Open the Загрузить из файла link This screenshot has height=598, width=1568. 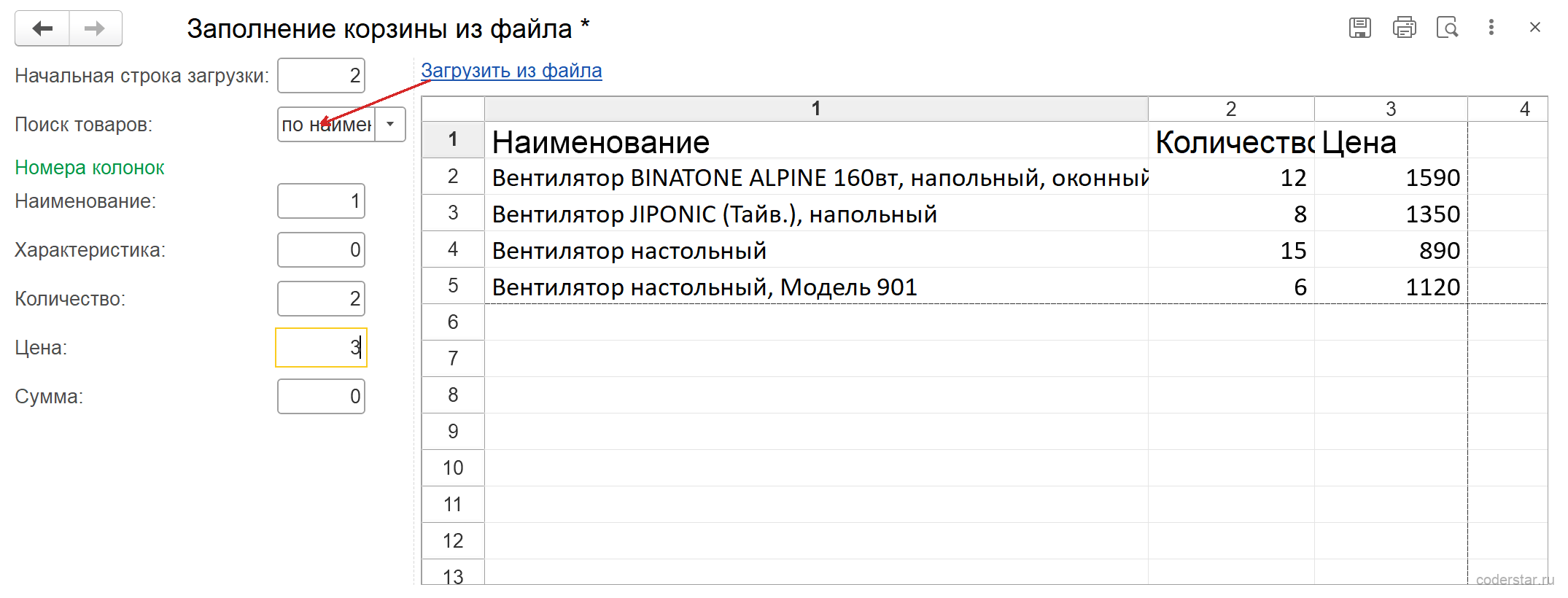(x=511, y=71)
